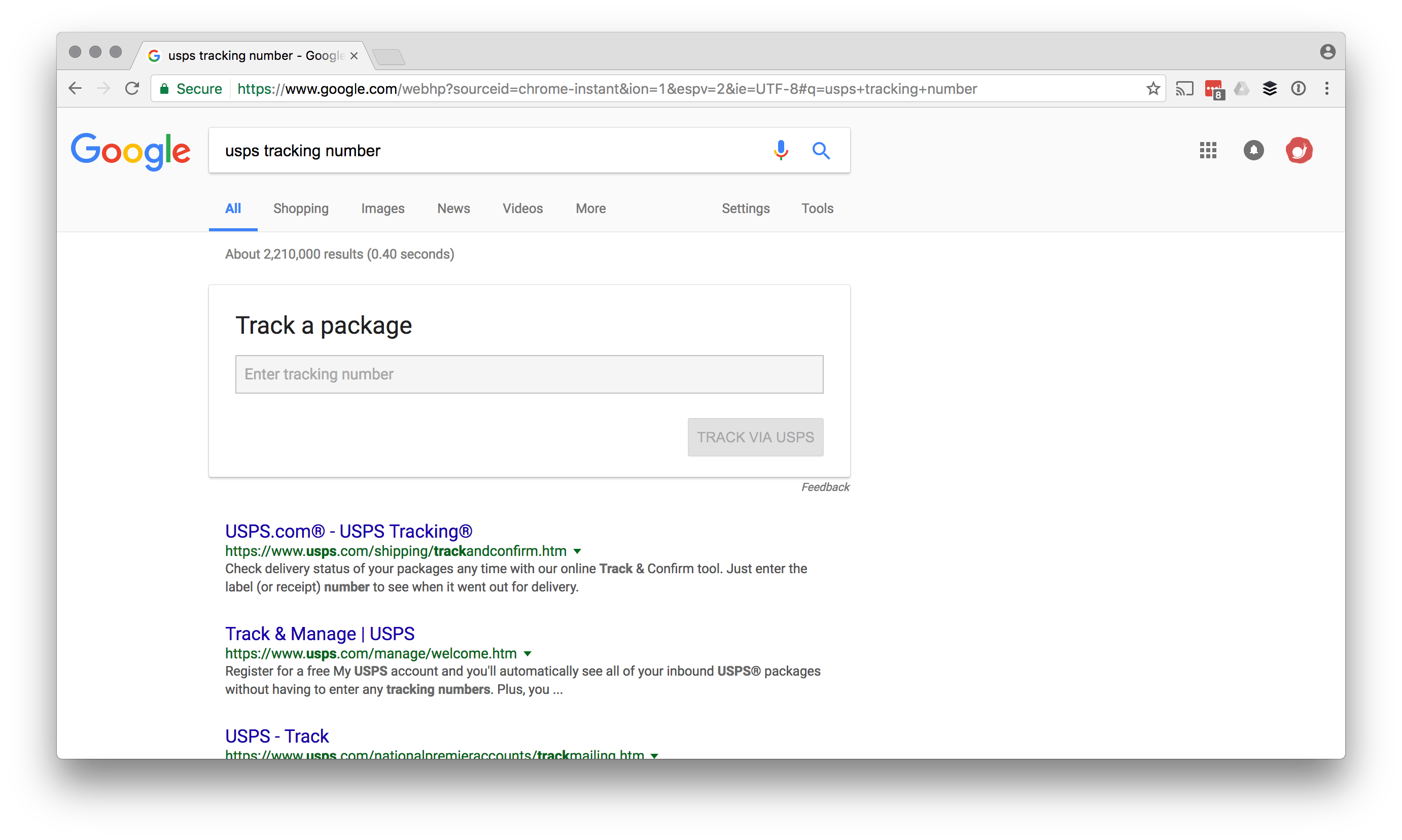Expand dropdown arrow beside manage/welcome.htm URL
The image size is (1402, 840).
tap(527, 654)
